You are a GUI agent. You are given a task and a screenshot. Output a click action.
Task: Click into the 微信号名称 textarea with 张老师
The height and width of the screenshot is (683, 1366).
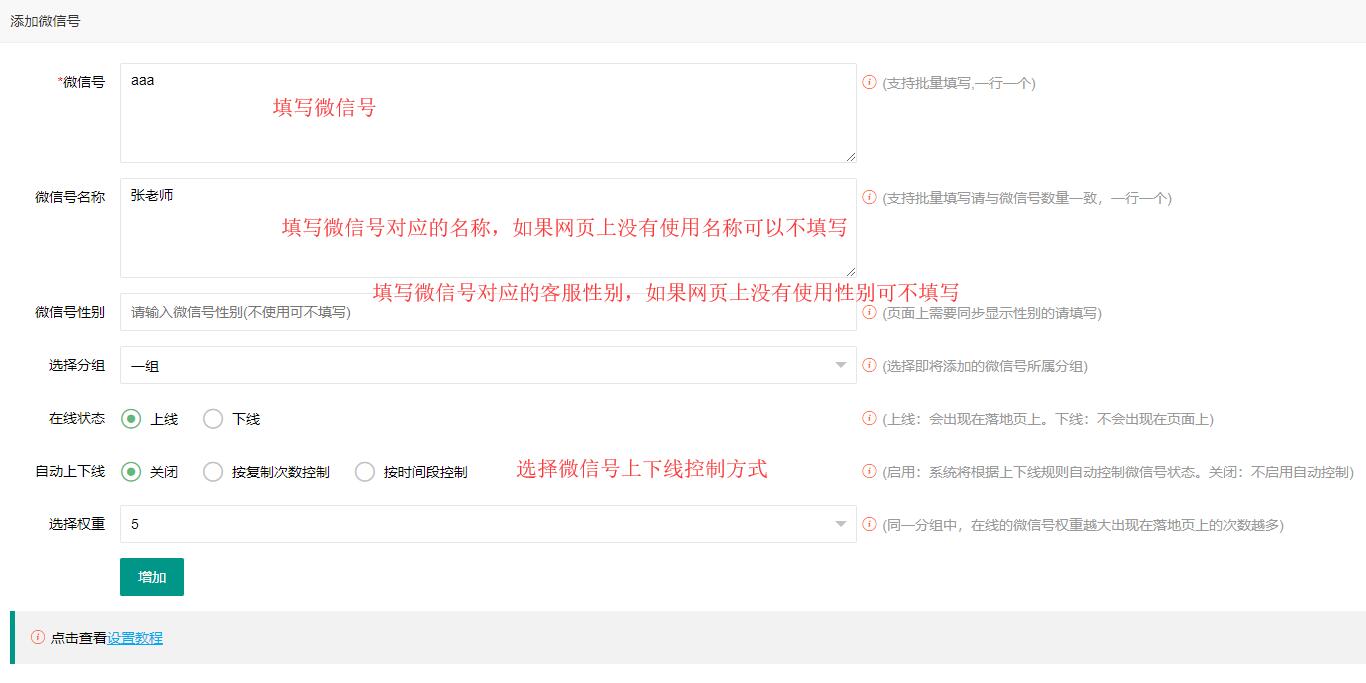click(488, 228)
